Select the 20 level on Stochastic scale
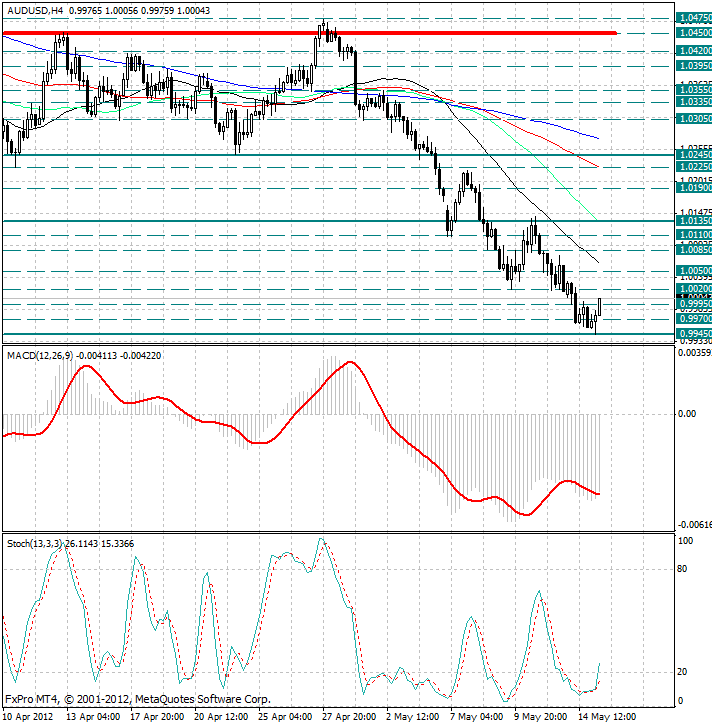 pos(685,671)
